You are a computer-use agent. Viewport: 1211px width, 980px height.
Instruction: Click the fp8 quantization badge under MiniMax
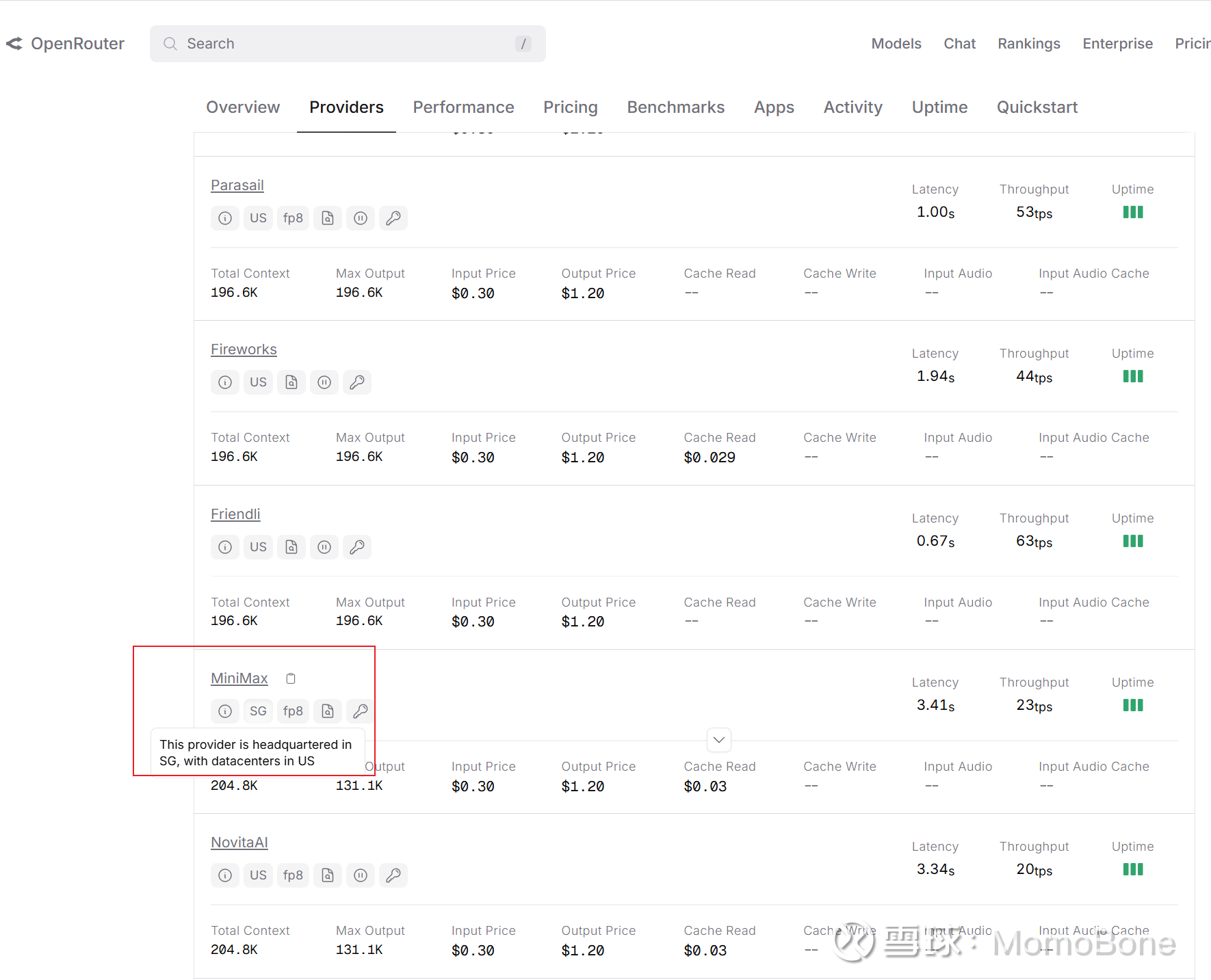click(293, 711)
